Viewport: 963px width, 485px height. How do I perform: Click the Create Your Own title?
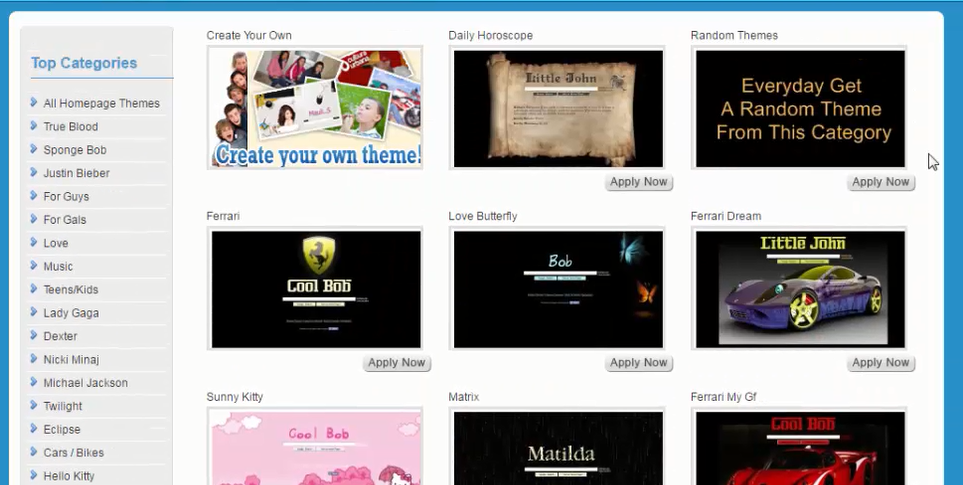pyautogui.click(x=249, y=36)
